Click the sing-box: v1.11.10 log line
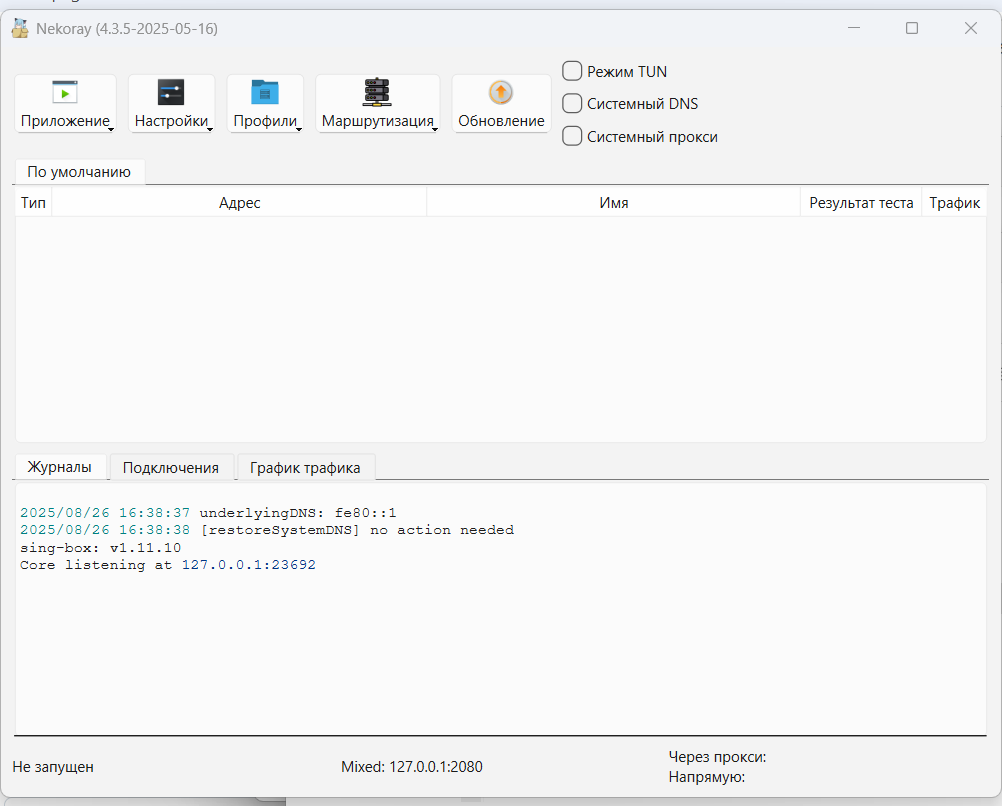Screen dimensions: 1002x806 point(100,548)
